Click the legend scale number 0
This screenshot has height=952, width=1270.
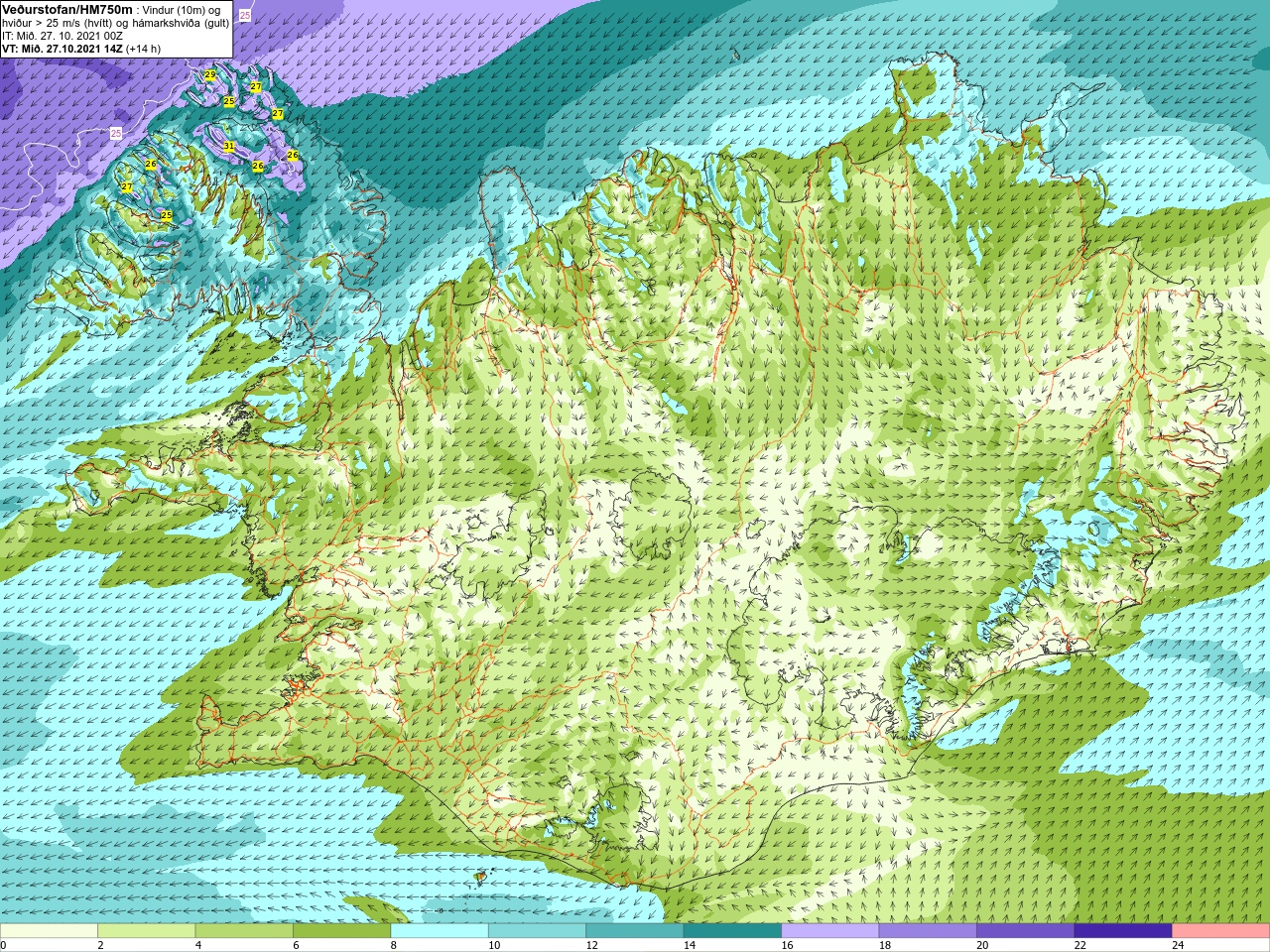click(3, 945)
